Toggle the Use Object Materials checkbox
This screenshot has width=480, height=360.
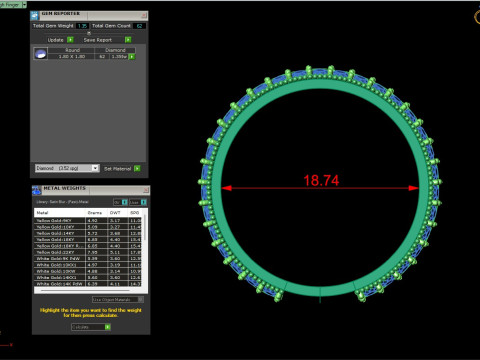click(141, 299)
